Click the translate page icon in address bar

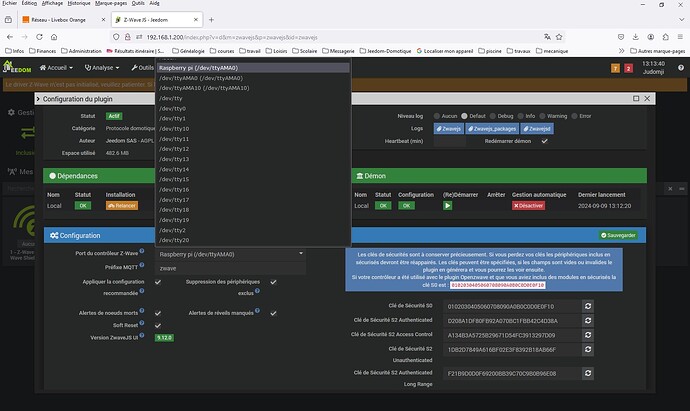click(x=547, y=37)
